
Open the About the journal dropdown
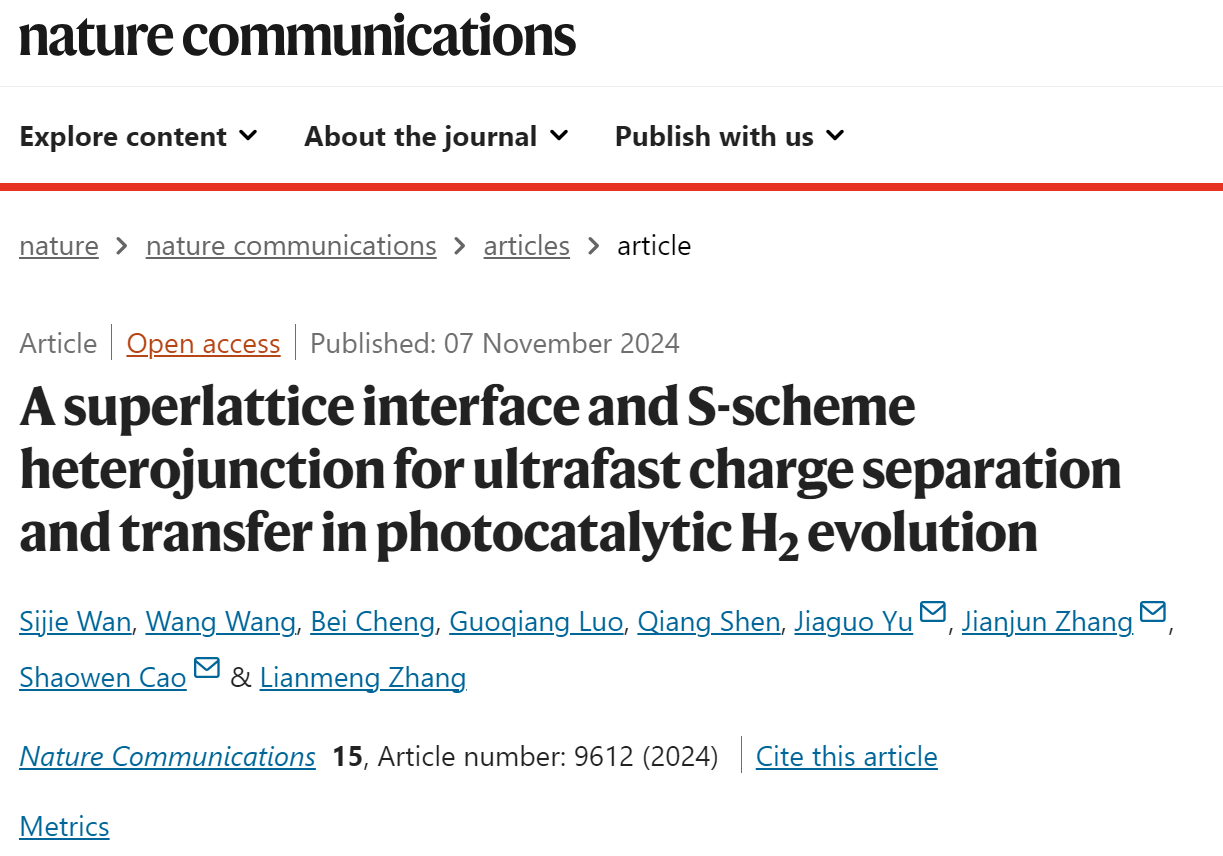[x=436, y=136]
